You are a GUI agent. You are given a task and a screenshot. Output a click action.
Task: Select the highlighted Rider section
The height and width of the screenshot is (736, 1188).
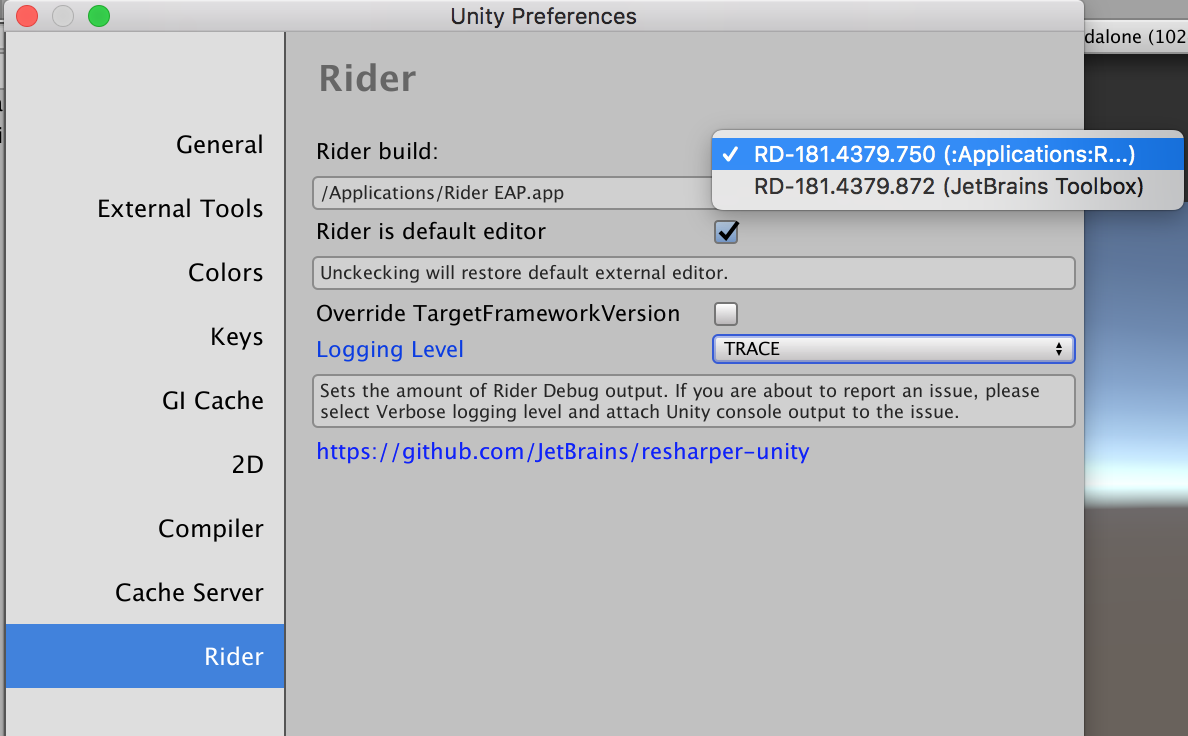pos(233,656)
